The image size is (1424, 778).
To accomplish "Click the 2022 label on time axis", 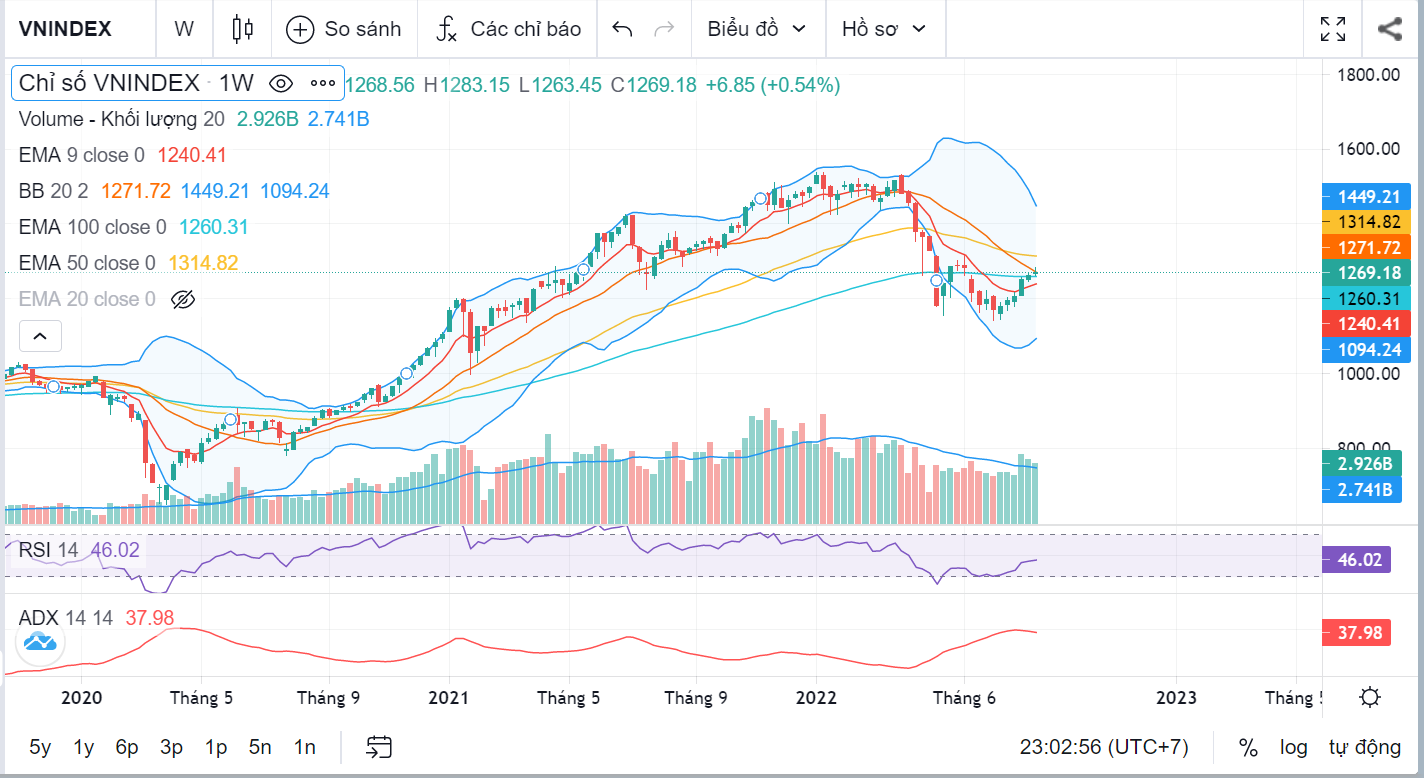I will tap(818, 698).
